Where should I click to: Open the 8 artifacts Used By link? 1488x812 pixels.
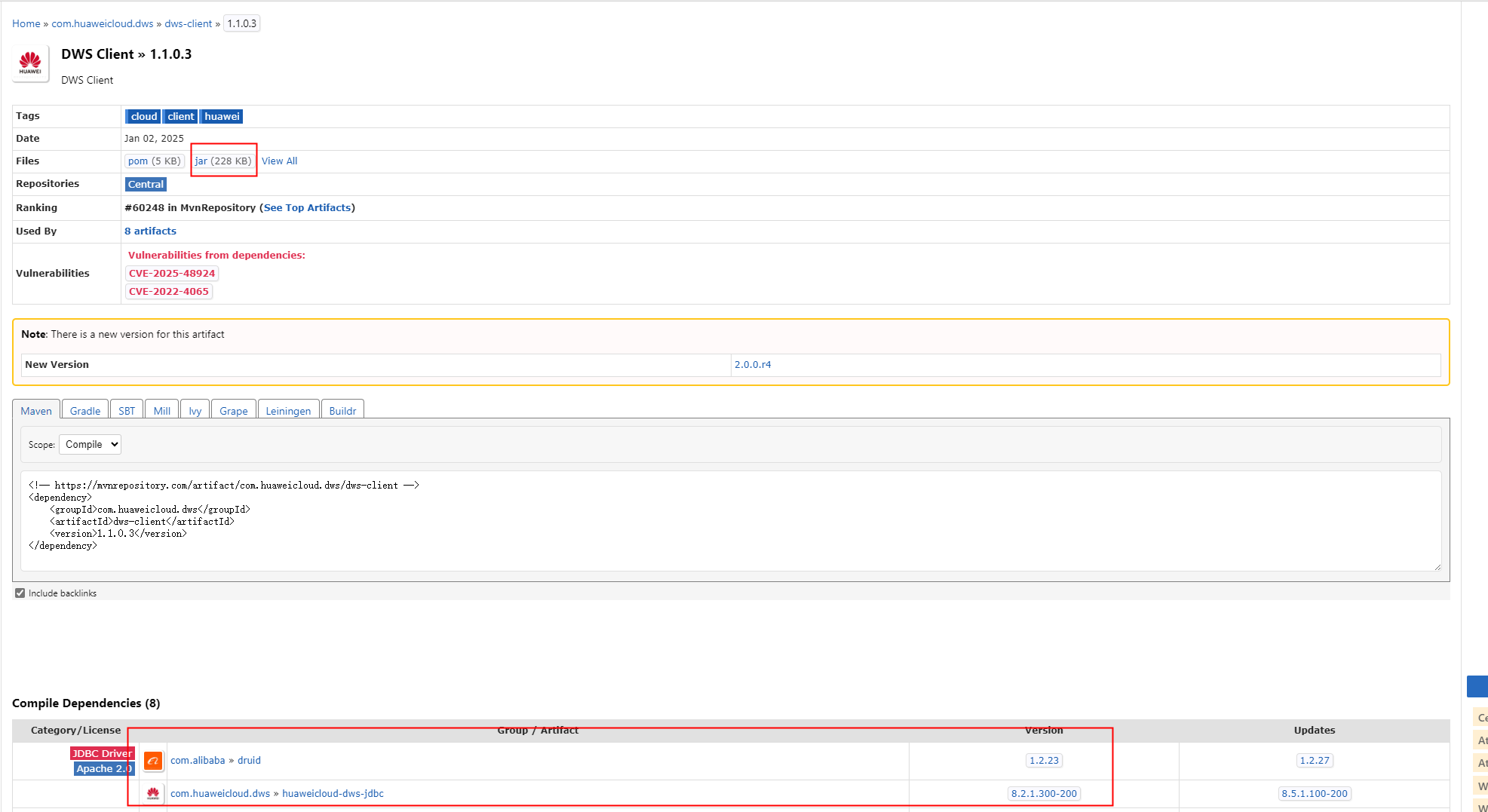click(x=151, y=231)
